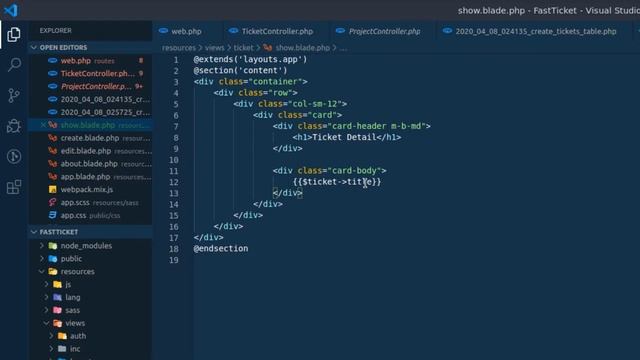
Task: Open about.blade.php in Open Editors
Action: pyautogui.click(x=91, y=164)
